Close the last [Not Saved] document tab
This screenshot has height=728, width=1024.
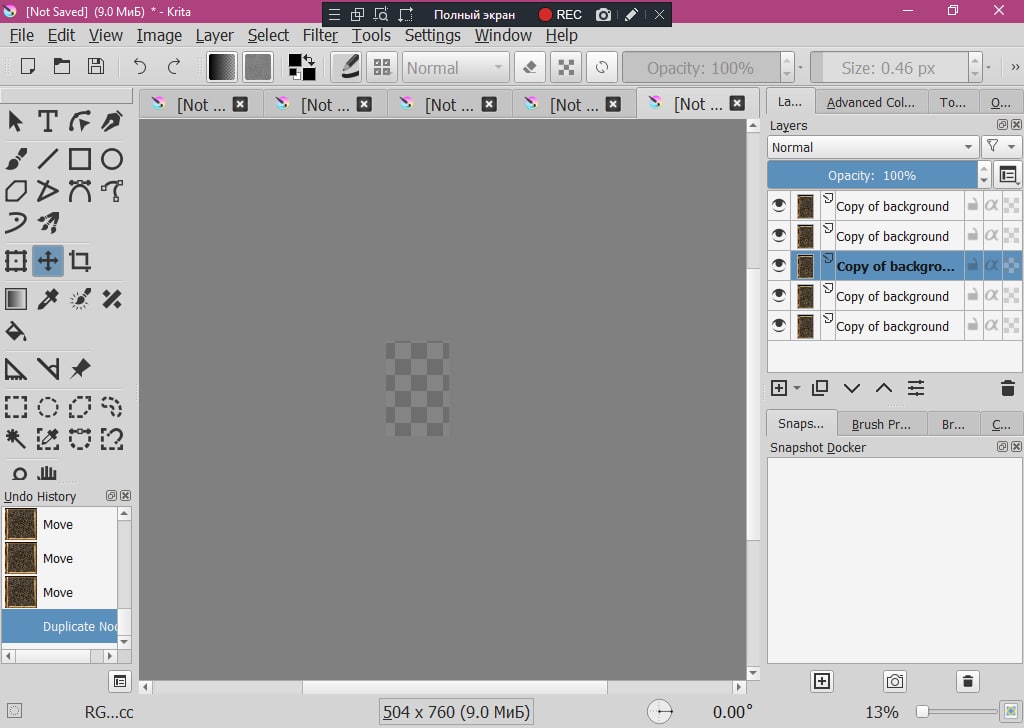coord(737,103)
